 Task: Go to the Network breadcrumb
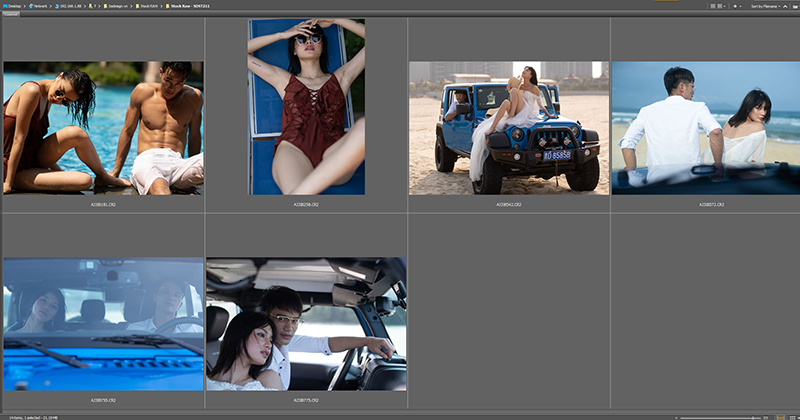coord(38,6)
